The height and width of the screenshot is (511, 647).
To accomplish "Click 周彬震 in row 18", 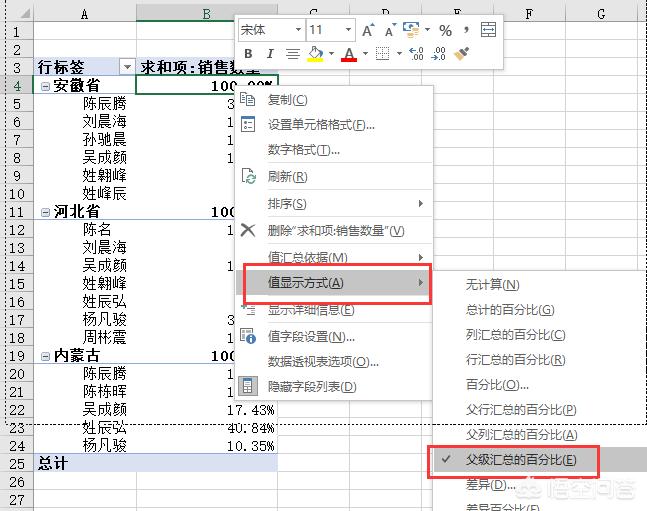I will coord(104,338).
